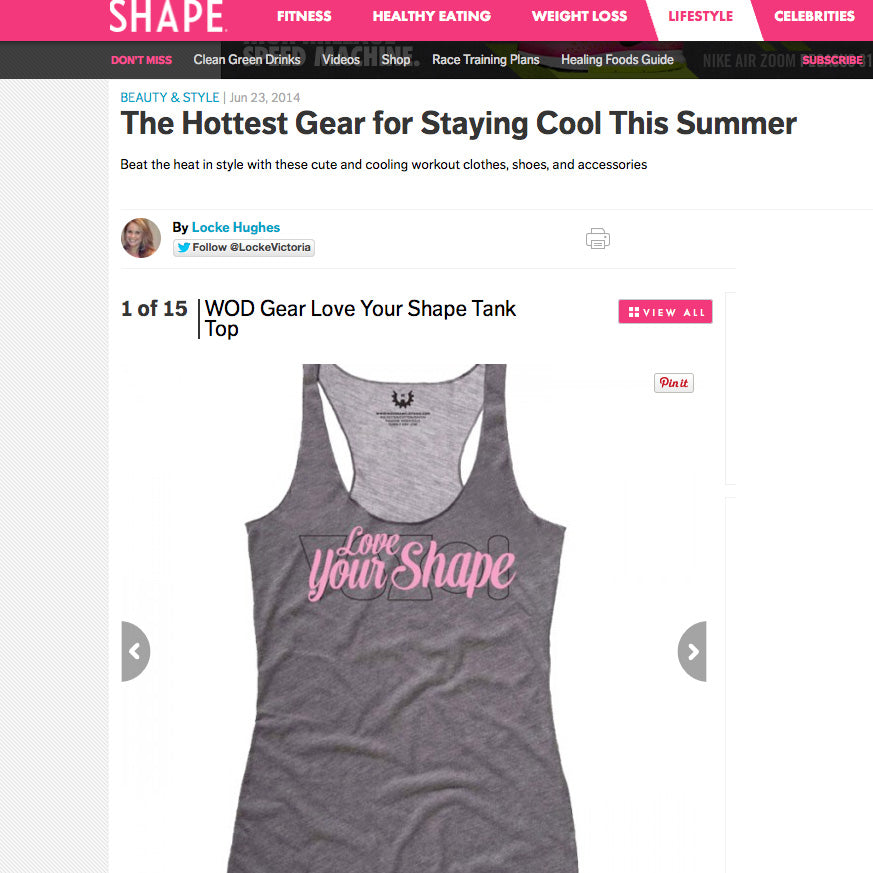Open the Fitness menu
The image size is (873, 873).
tap(304, 16)
